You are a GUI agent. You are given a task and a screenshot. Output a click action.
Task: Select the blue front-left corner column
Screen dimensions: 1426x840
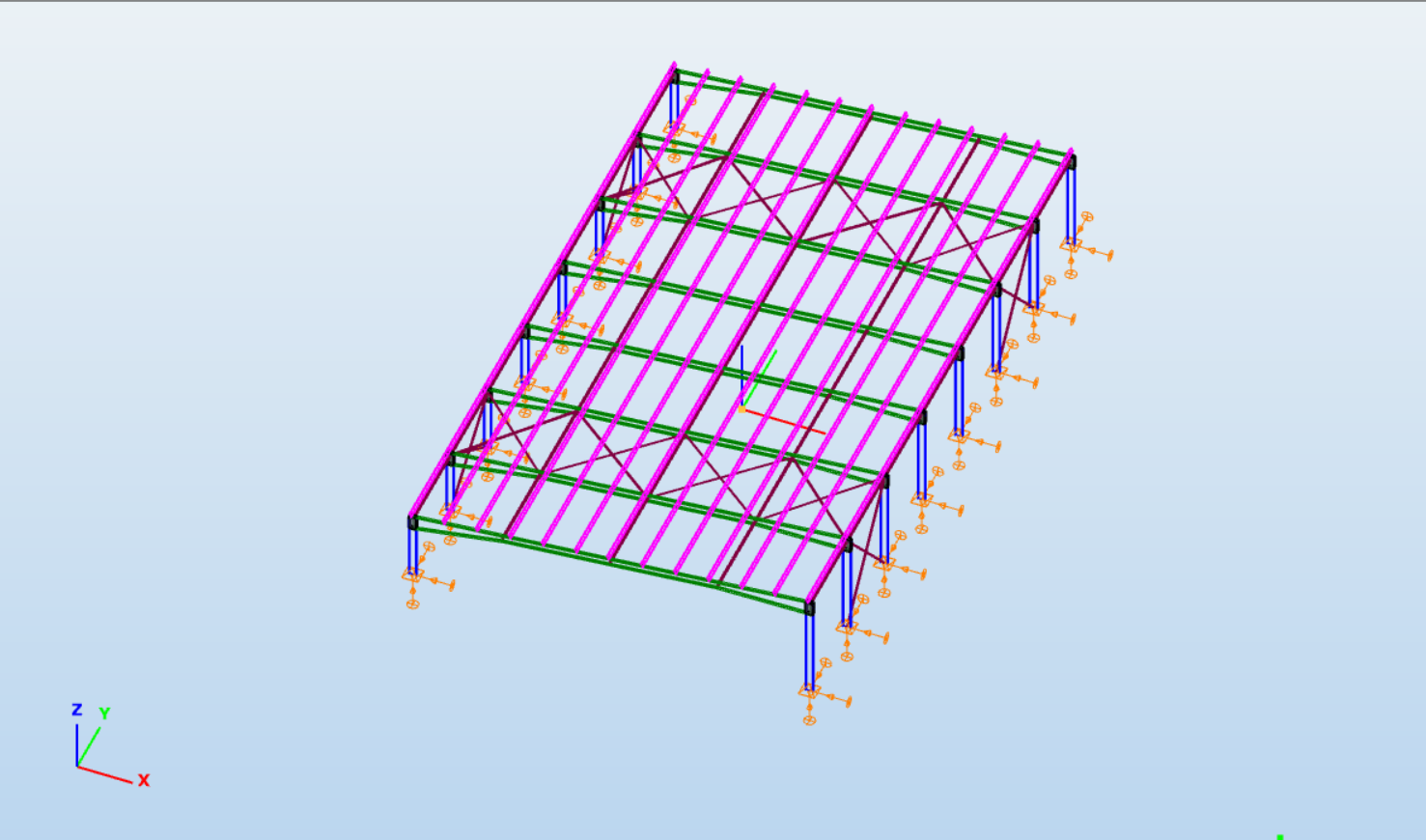pos(413,547)
